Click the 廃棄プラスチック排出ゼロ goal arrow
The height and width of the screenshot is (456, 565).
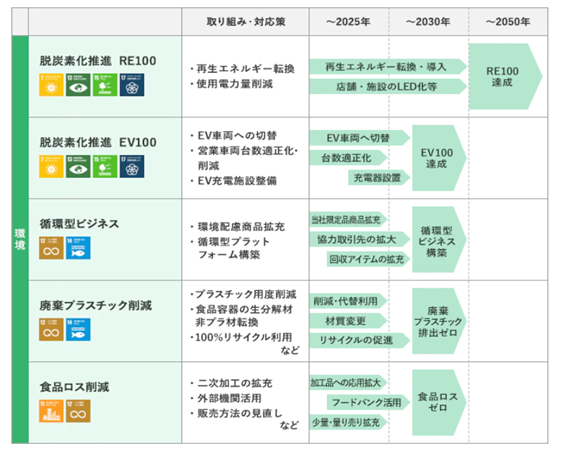pos(439,321)
